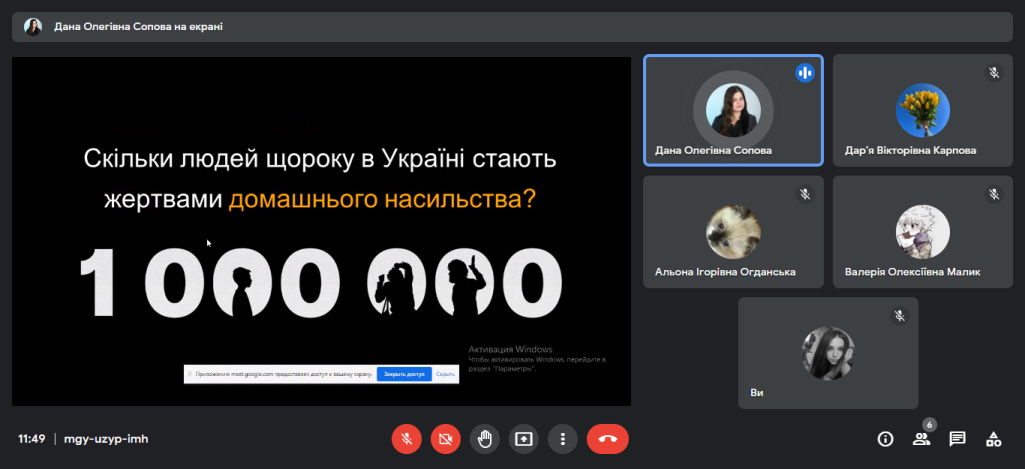Open the activities panel

pyautogui.click(x=993, y=439)
